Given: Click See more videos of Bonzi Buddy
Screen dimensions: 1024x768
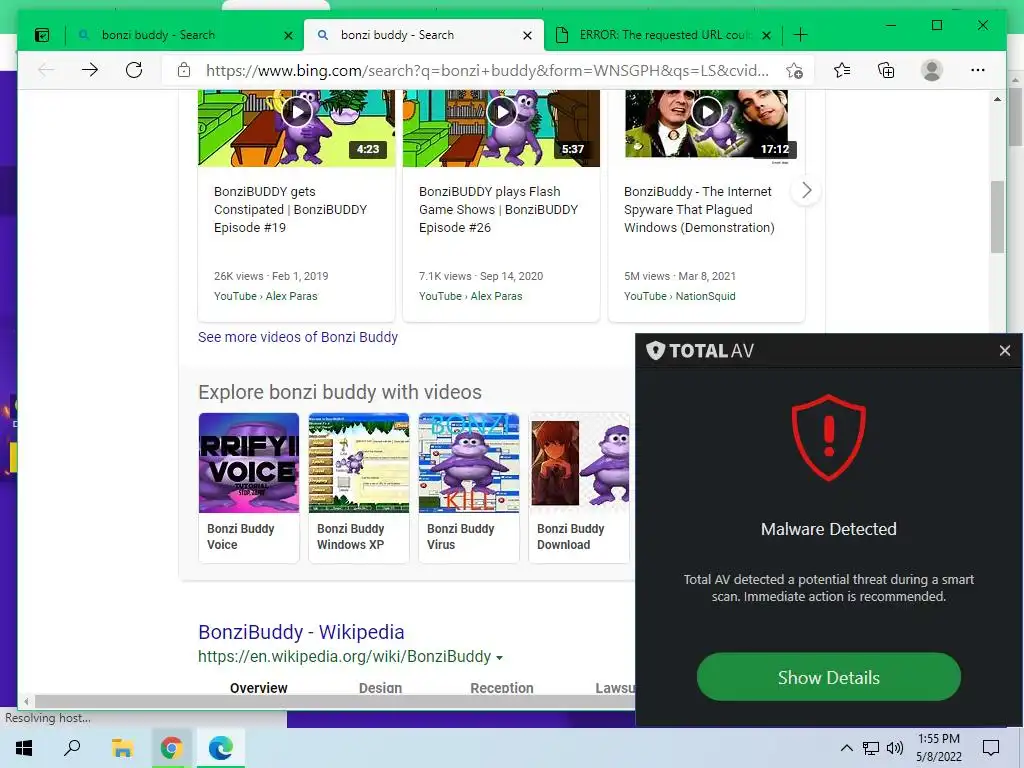Looking at the screenshot, I should (x=298, y=337).
